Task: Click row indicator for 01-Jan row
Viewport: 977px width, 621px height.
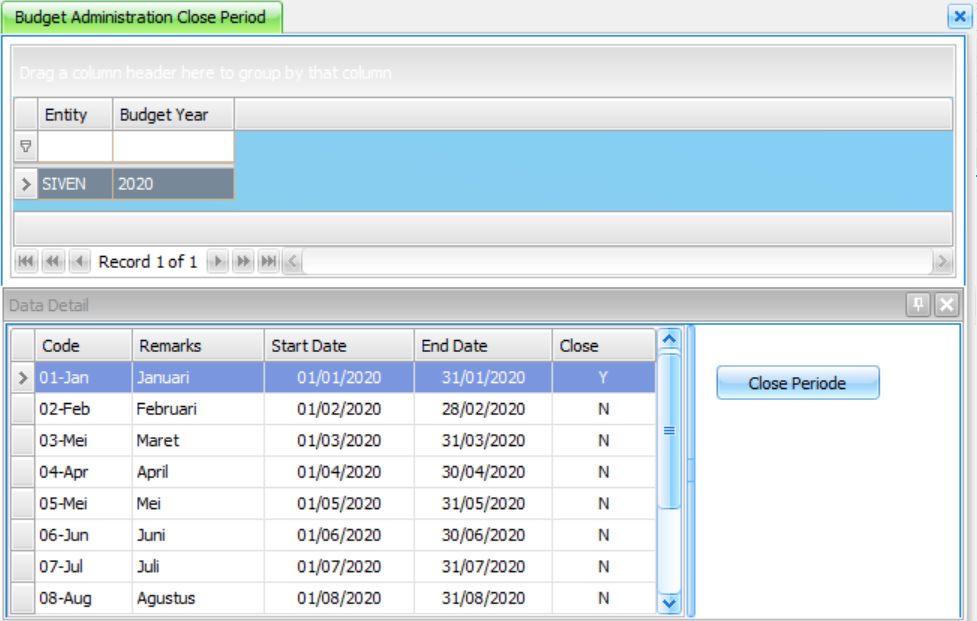Action: pos(23,377)
